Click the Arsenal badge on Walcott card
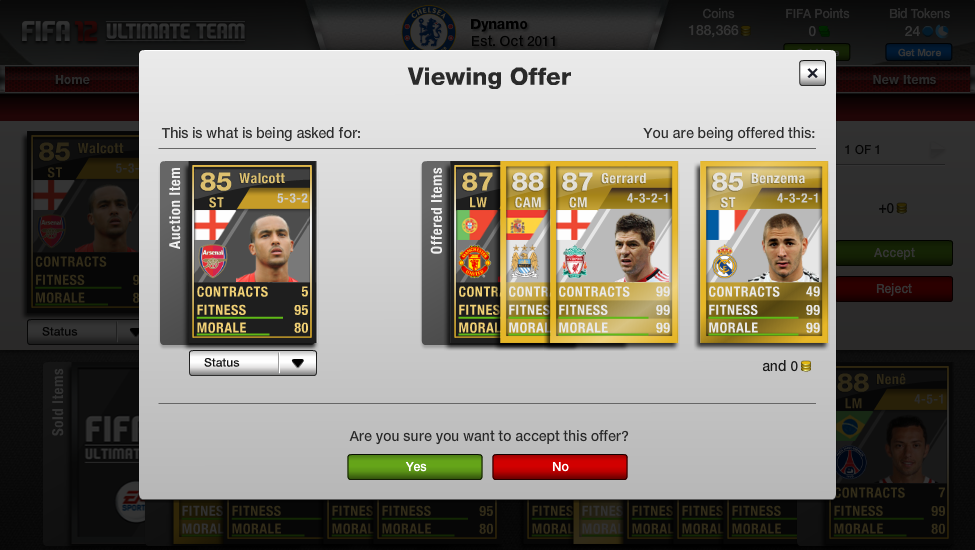 [x=213, y=260]
